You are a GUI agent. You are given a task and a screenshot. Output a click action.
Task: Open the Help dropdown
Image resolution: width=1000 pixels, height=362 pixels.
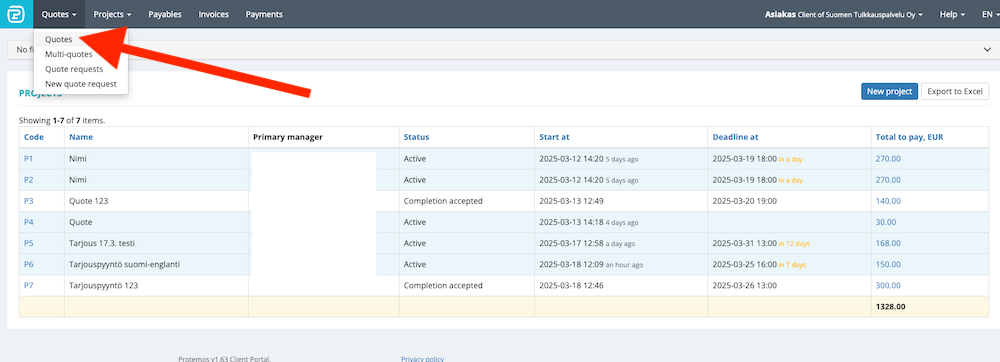click(952, 14)
